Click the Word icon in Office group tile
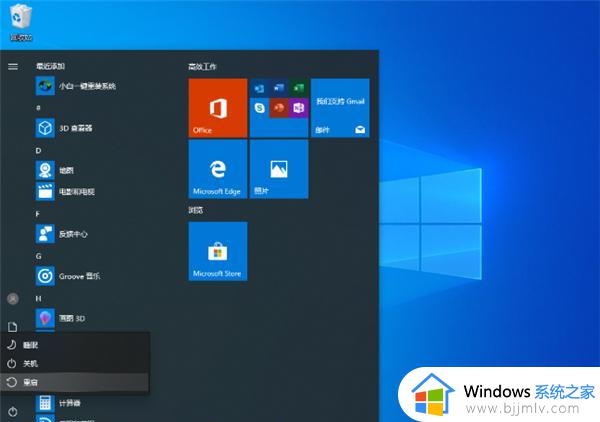The image size is (600, 422). pyautogui.click(x=279, y=88)
